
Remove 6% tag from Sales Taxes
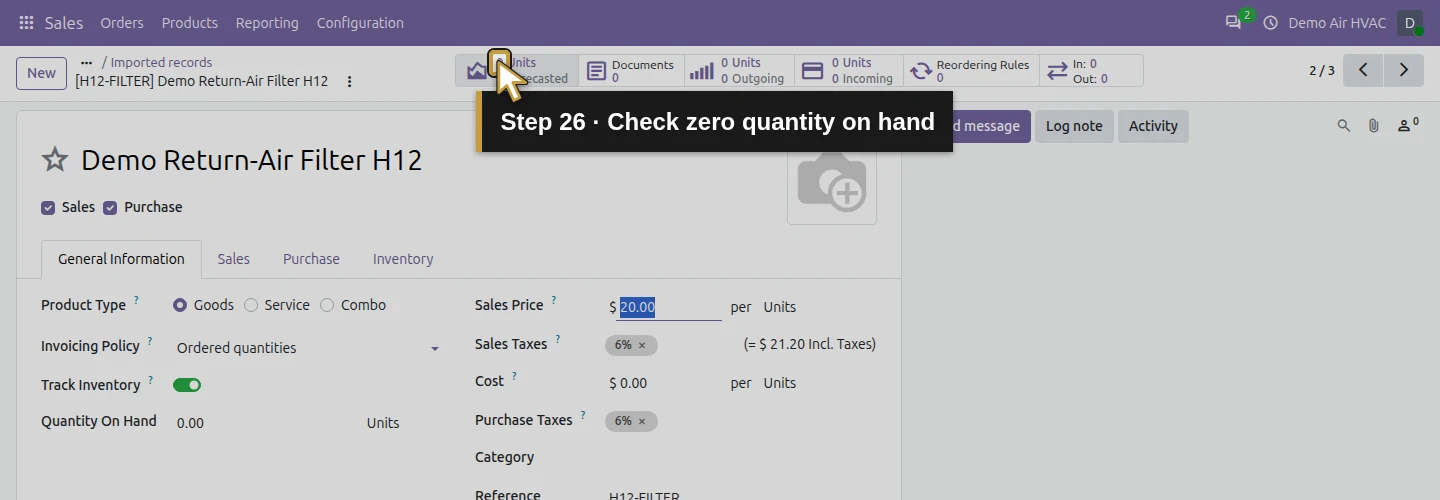[x=642, y=345]
